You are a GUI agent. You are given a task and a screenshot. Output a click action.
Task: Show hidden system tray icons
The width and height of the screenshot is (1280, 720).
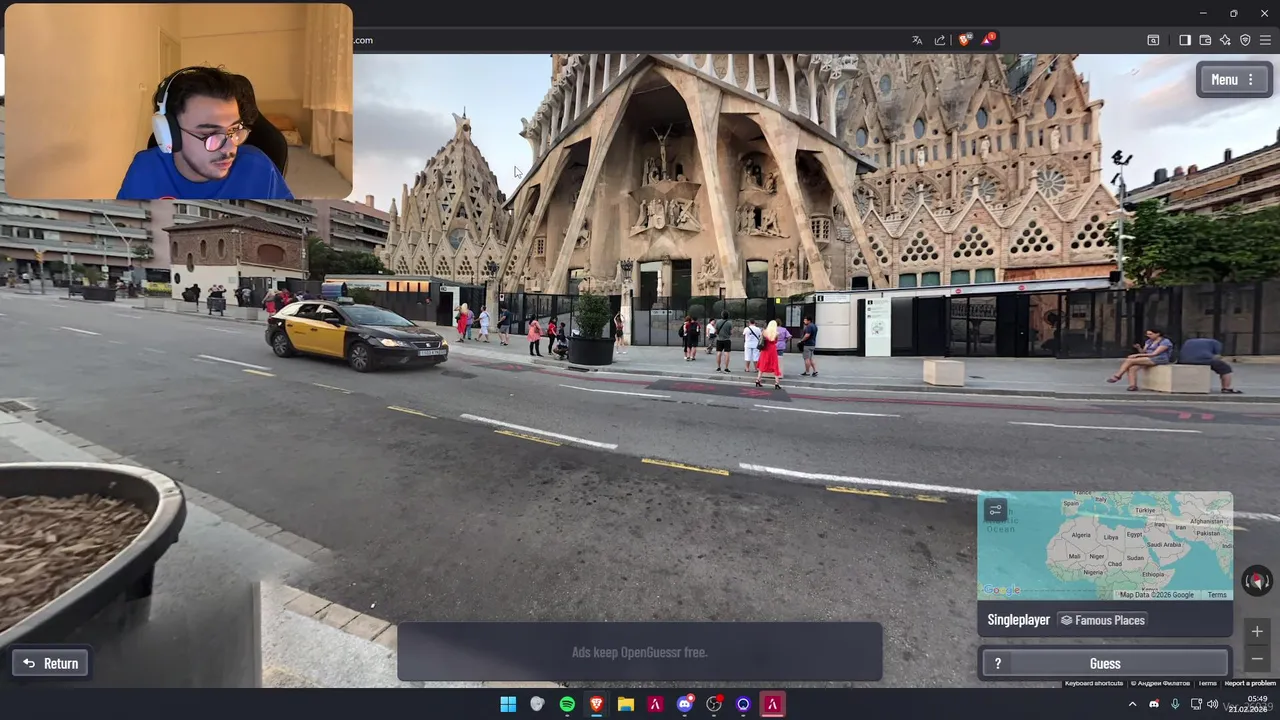click(x=1133, y=704)
